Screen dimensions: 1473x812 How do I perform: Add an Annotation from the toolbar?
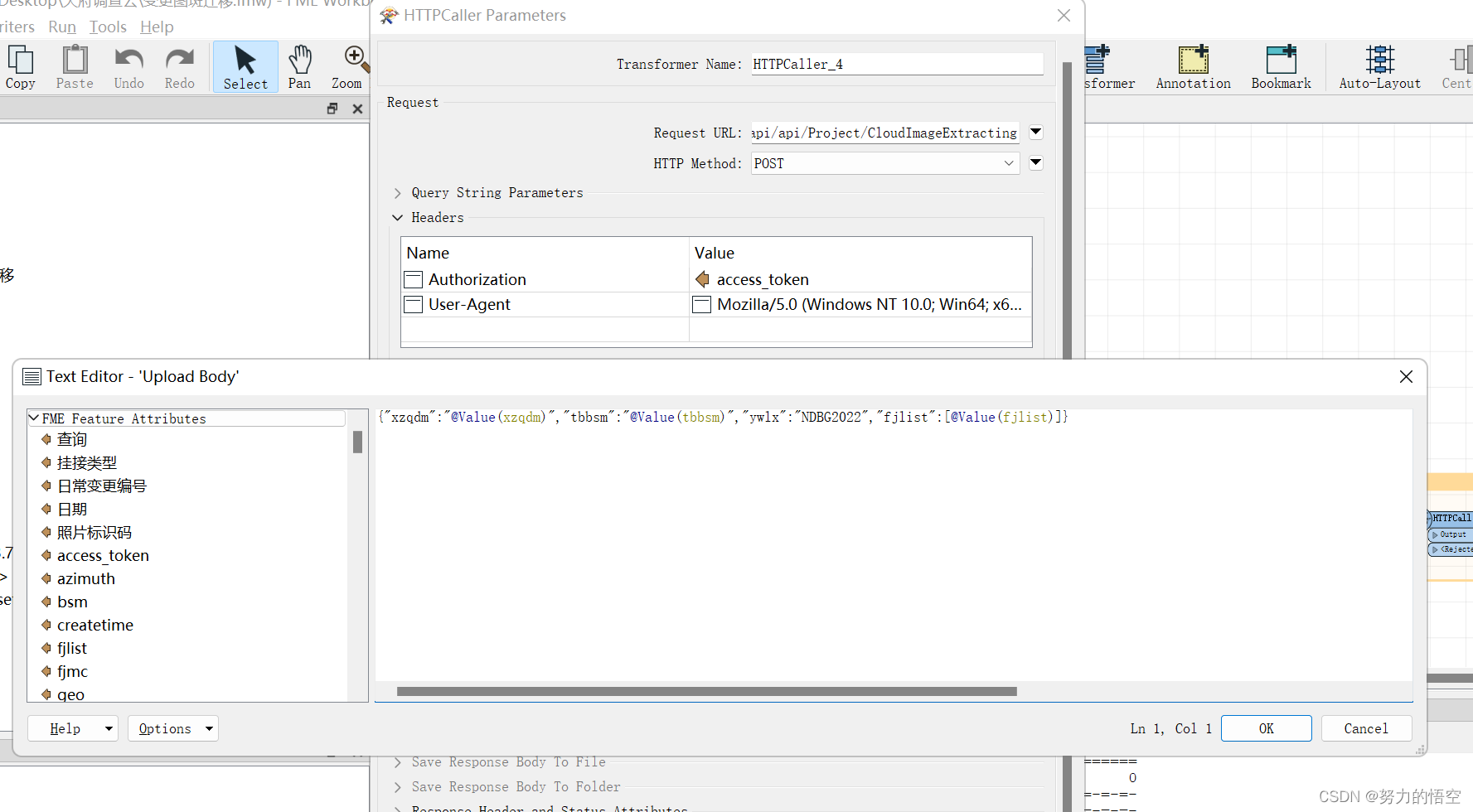(1193, 67)
